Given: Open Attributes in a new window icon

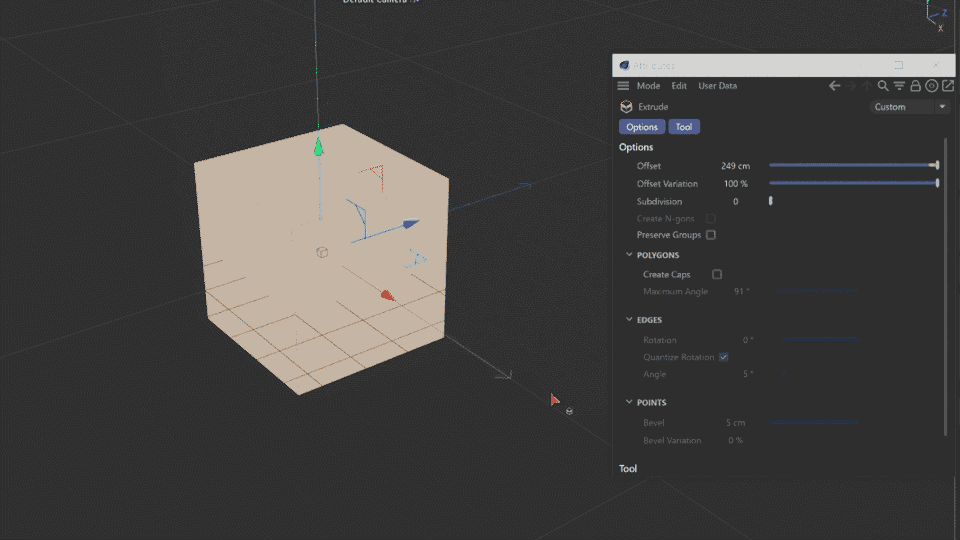Looking at the screenshot, I should (948, 86).
